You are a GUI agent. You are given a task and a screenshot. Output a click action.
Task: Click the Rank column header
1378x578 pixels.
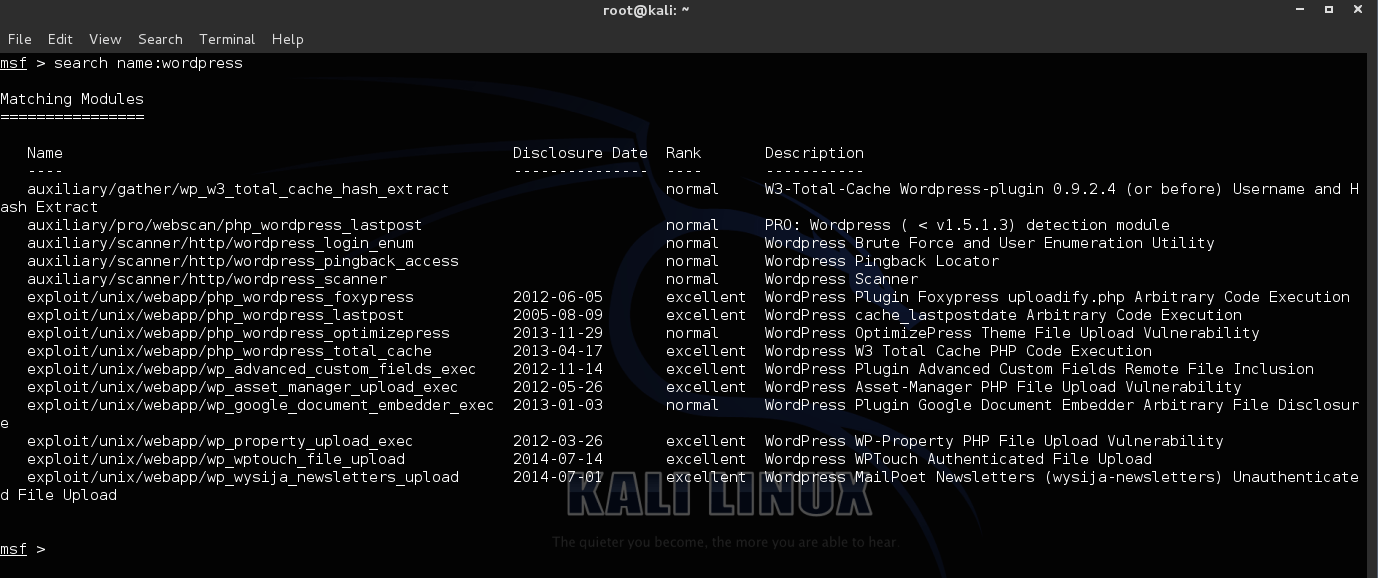682,152
